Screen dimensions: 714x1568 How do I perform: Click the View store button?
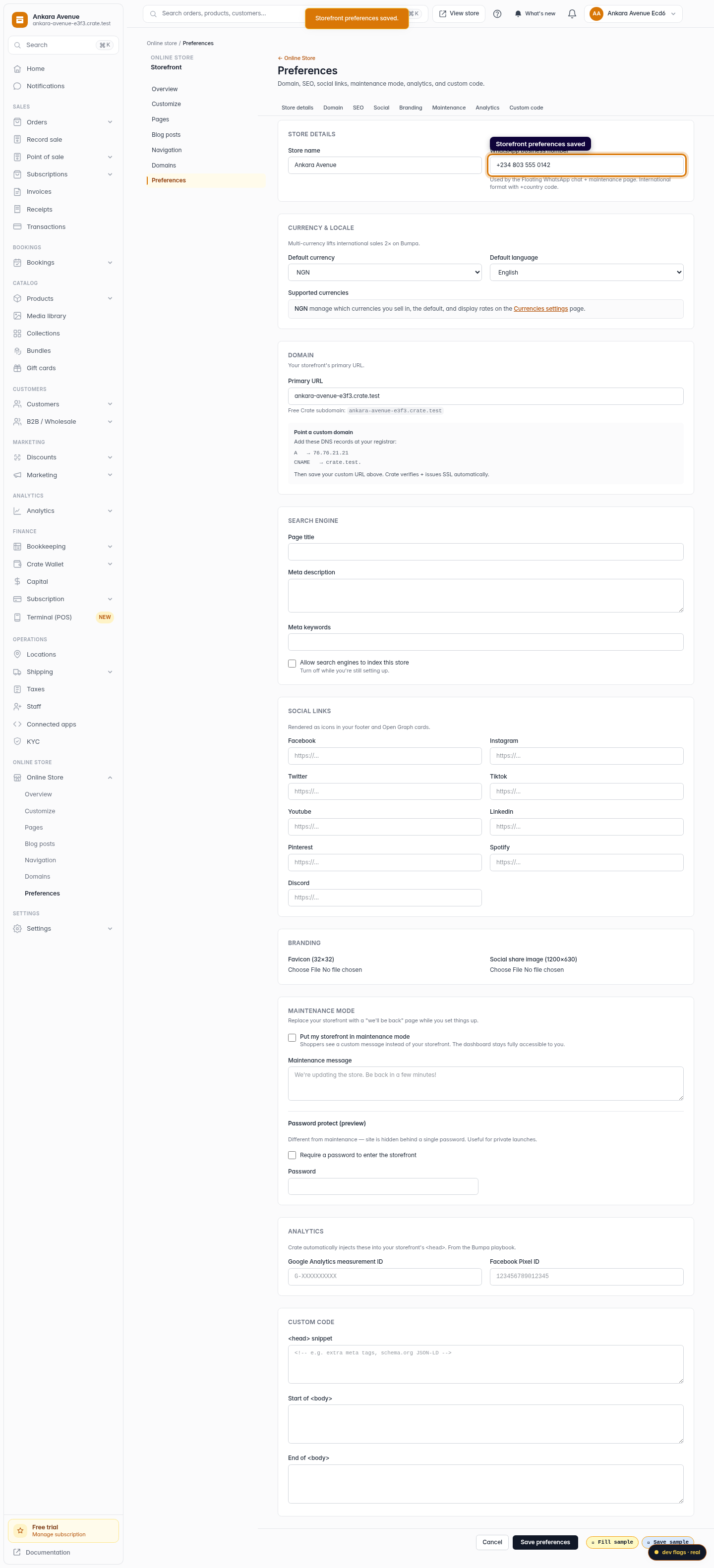[x=459, y=13]
